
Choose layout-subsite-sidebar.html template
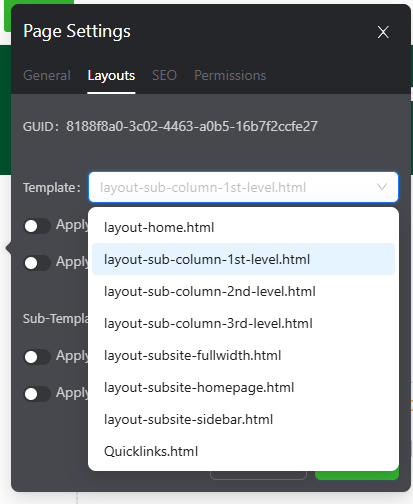pyautogui.click(x=243, y=419)
